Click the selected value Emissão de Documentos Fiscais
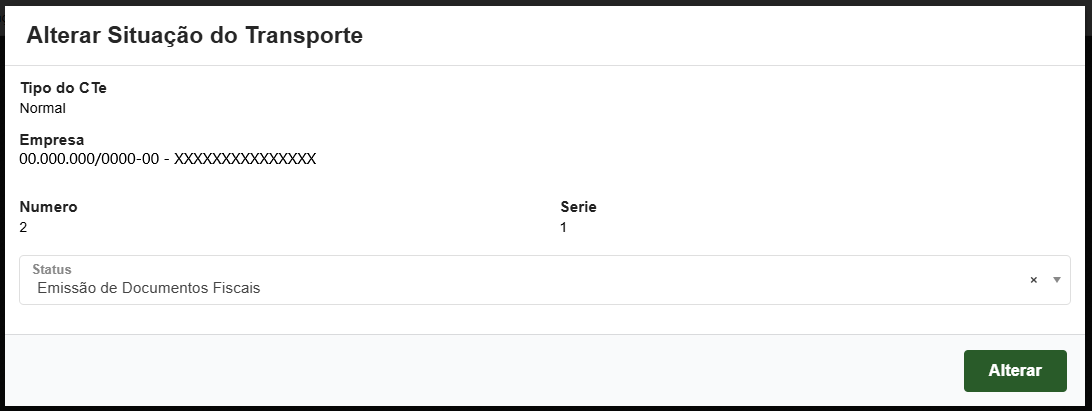 pyautogui.click(x=148, y=288)
